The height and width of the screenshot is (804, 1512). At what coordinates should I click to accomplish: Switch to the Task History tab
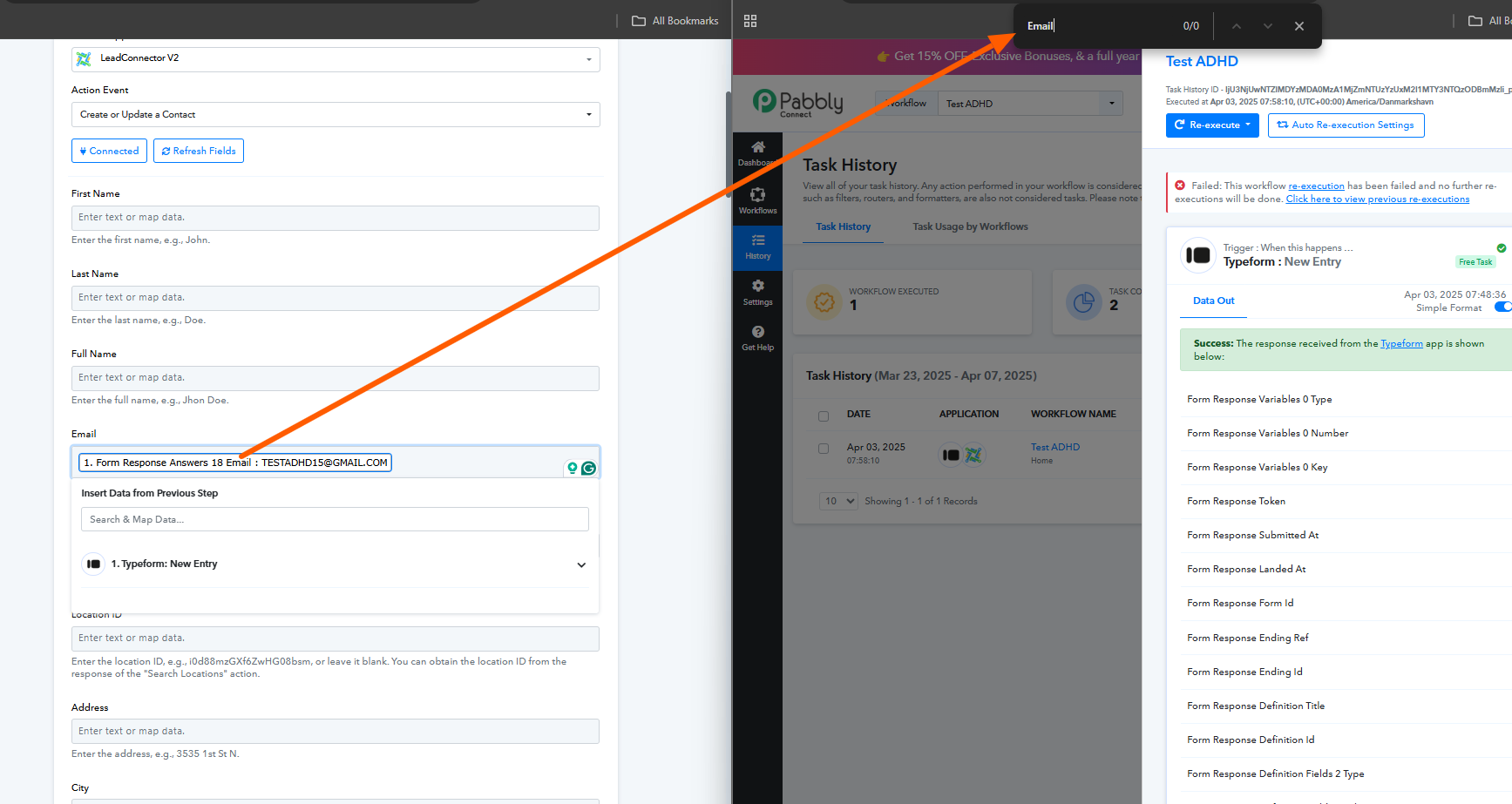point(843,226)
